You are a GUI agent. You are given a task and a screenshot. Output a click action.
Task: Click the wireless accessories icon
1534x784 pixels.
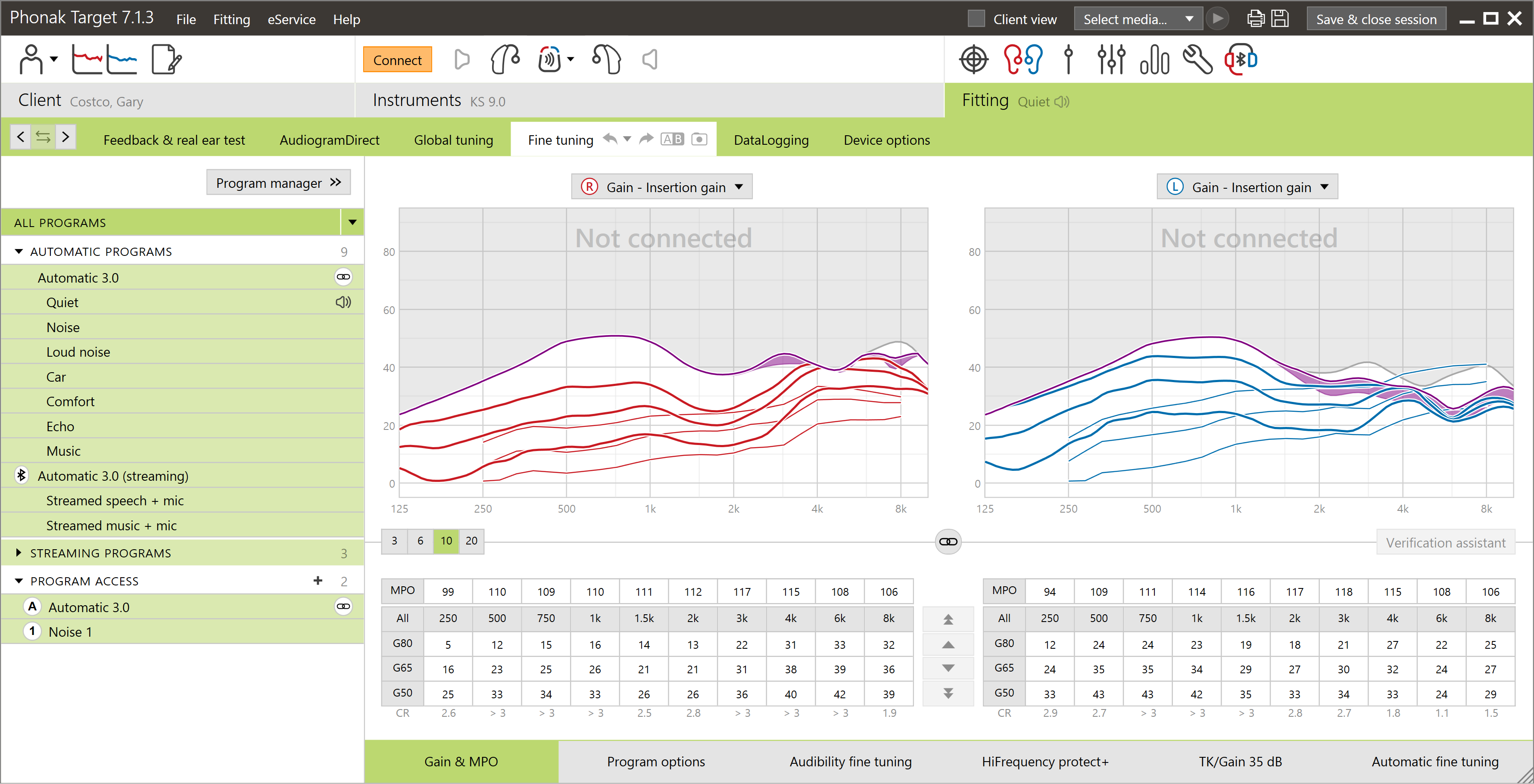[x=549, y=59]
